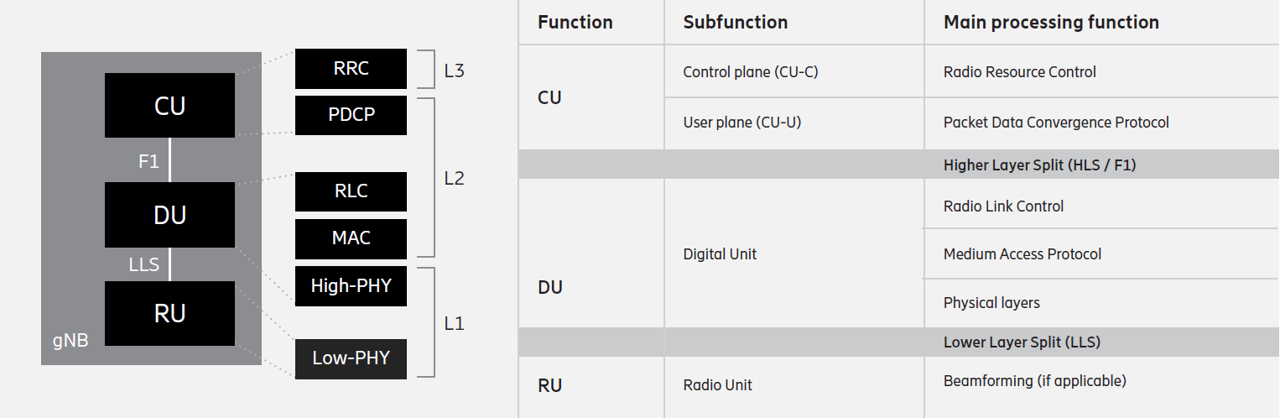Click the PDCP protocol box
The height and width of the screenshot is (418, 1280).
(x=351, y=115)
